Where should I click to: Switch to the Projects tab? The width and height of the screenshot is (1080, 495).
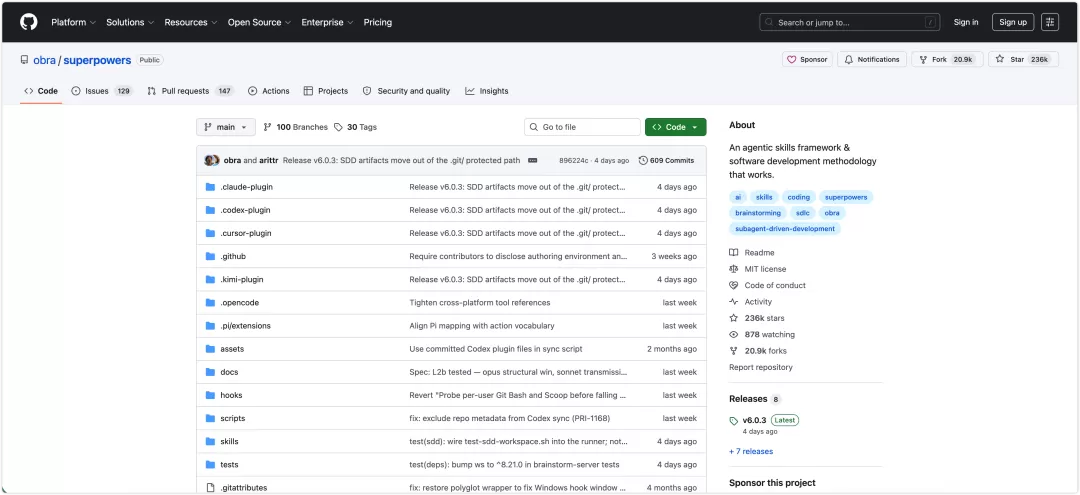coord(326,91)
